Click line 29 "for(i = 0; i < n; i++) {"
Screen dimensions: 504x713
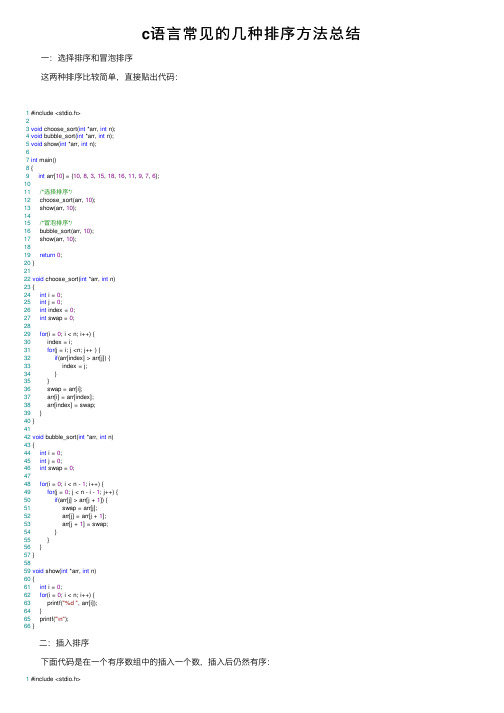pos(67,334)
